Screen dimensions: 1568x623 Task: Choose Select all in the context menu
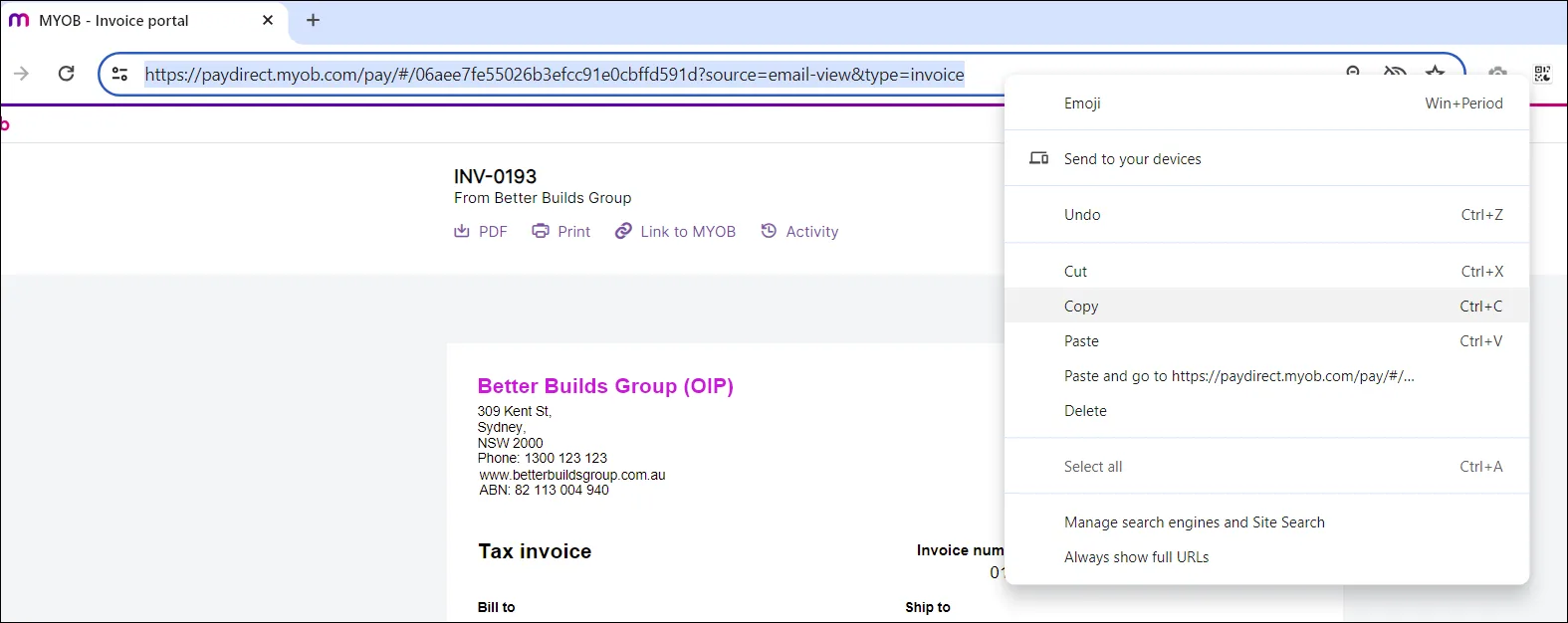tap(1266, 467)
